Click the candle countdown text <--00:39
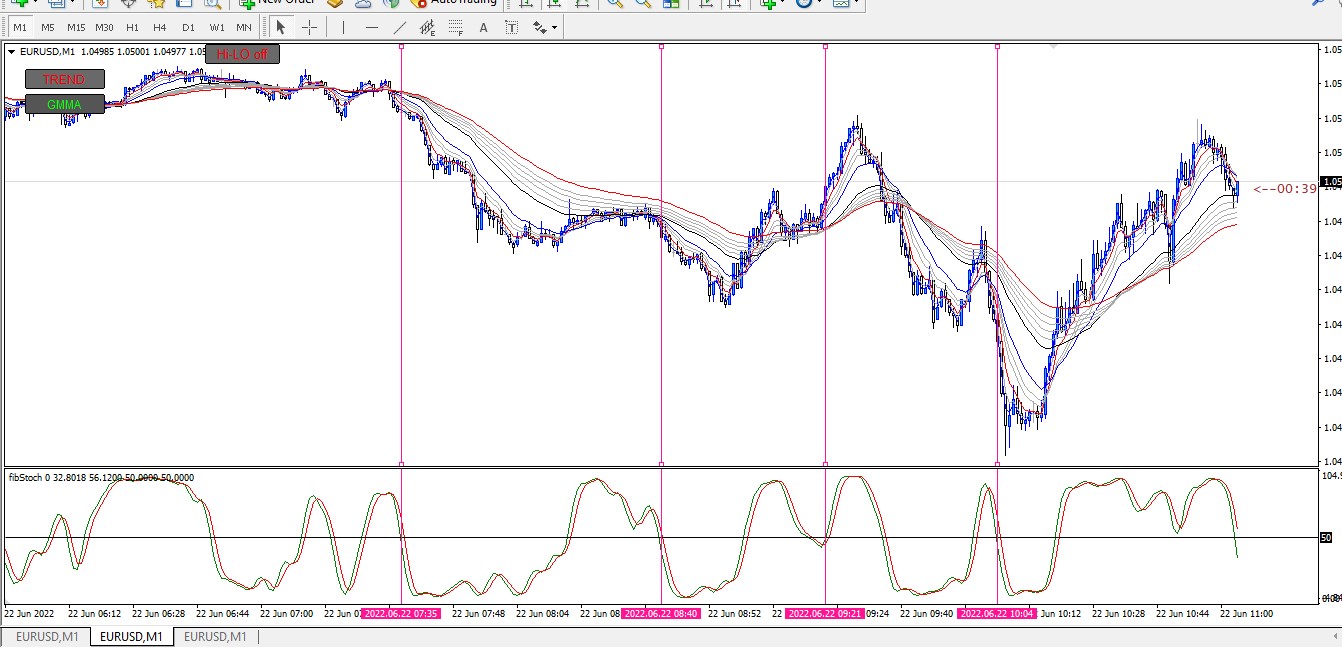Image resolution: width=1342 pixels, height=648 pixels. pyautogui.click(x=1285, y=188)
